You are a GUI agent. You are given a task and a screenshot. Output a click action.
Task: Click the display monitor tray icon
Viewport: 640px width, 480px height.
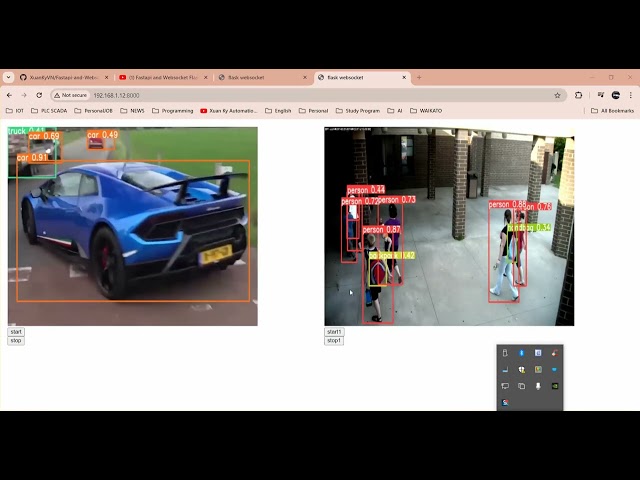505,386
